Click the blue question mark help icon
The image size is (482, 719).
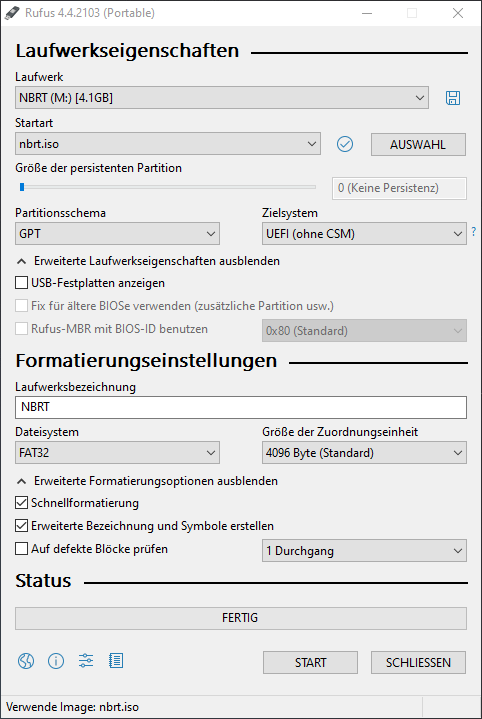pos(474,232)
